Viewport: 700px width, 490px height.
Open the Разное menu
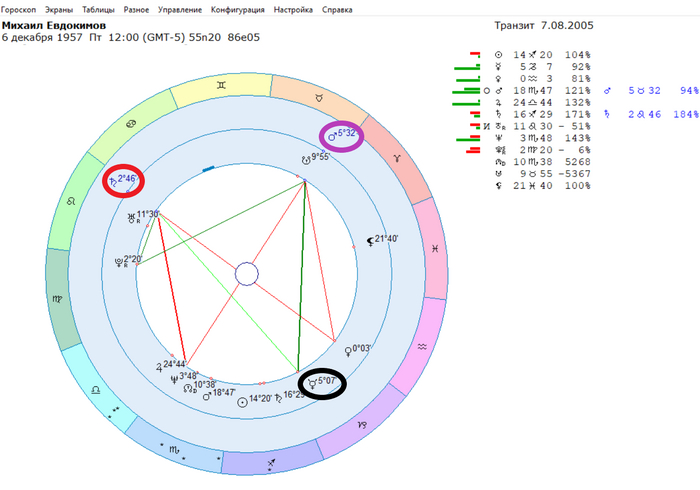coord(136,9)
